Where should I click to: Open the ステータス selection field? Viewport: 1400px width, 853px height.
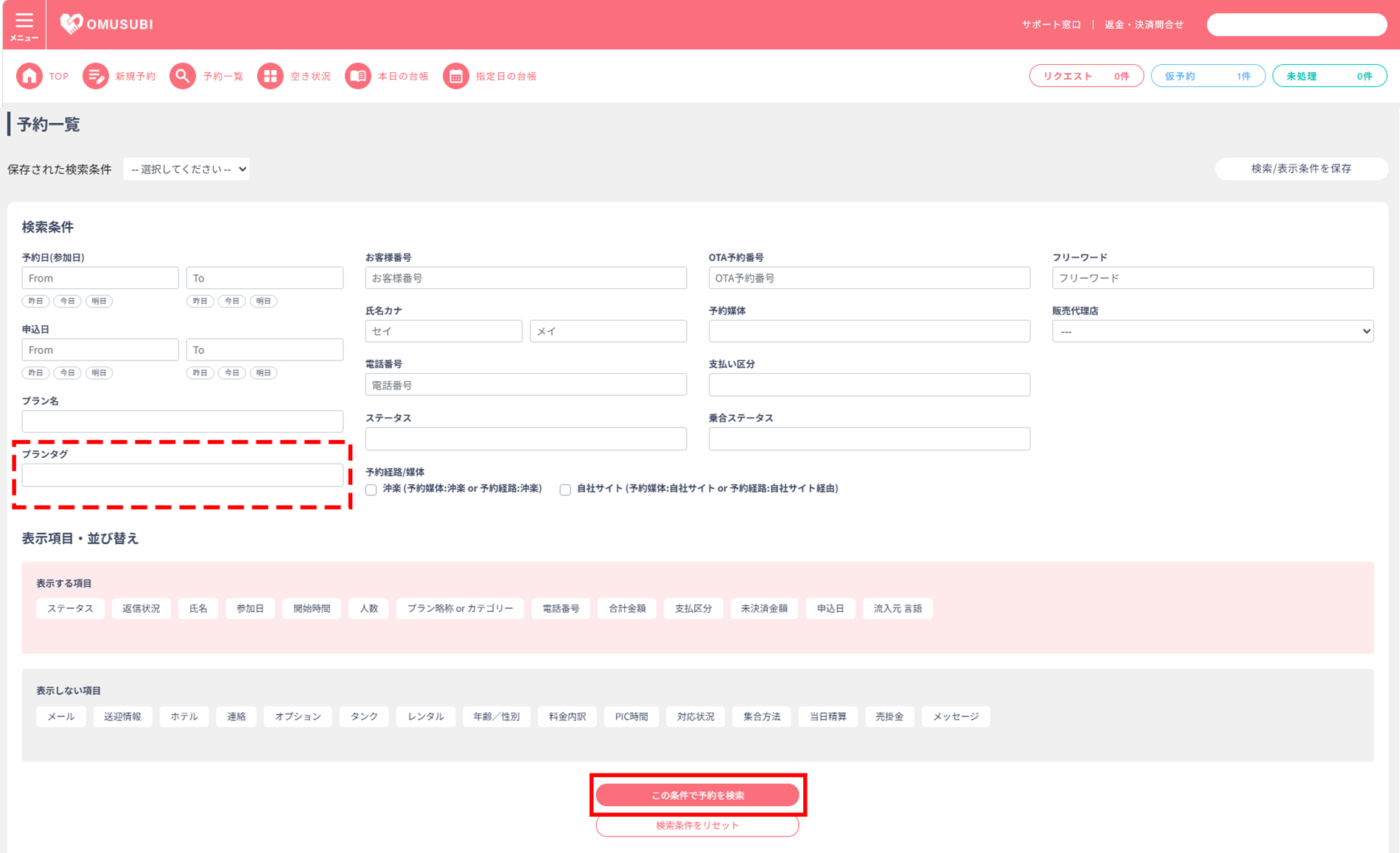tap(526, 439)
